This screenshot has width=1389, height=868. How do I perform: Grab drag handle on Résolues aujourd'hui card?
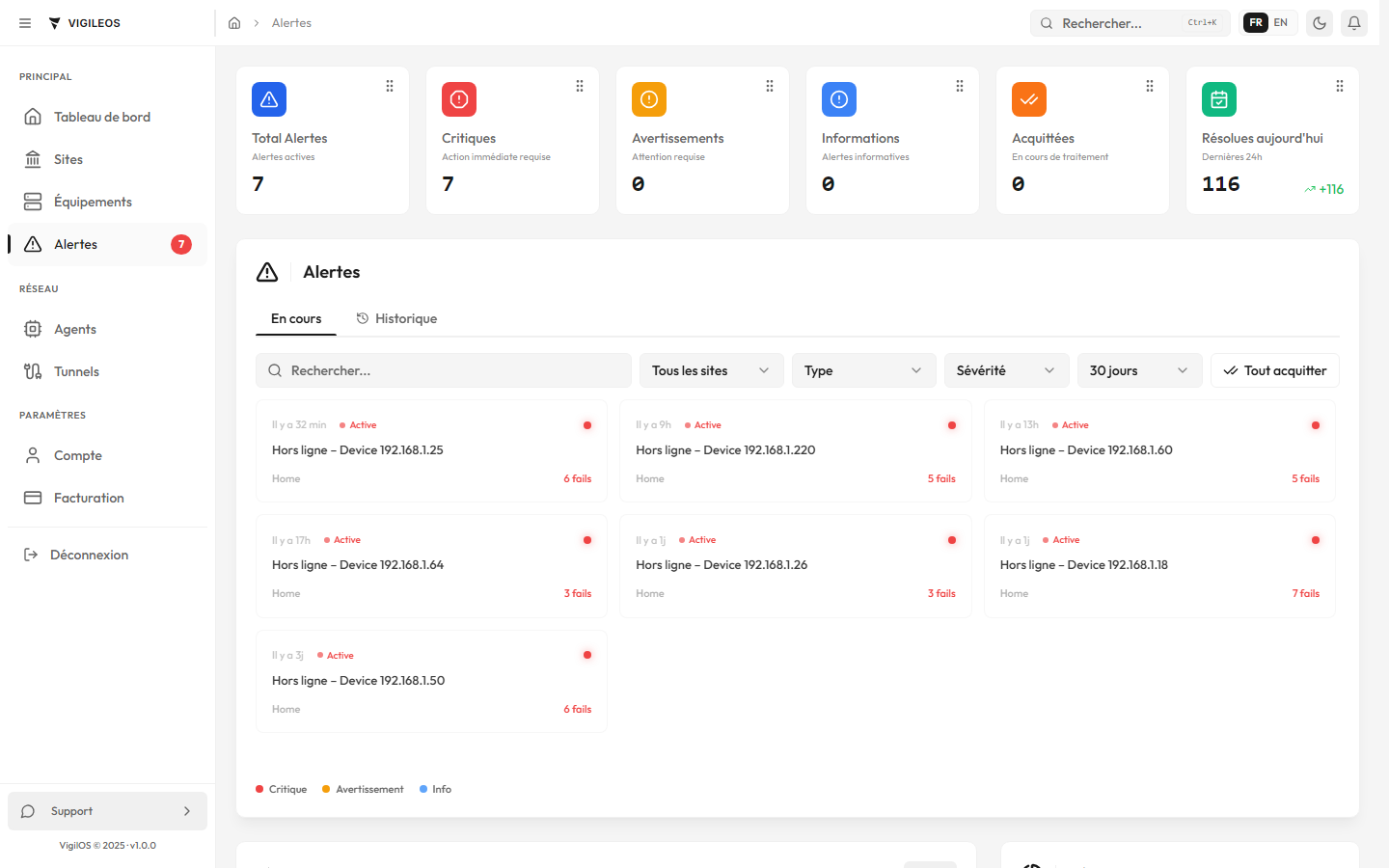pos(1340,86)
